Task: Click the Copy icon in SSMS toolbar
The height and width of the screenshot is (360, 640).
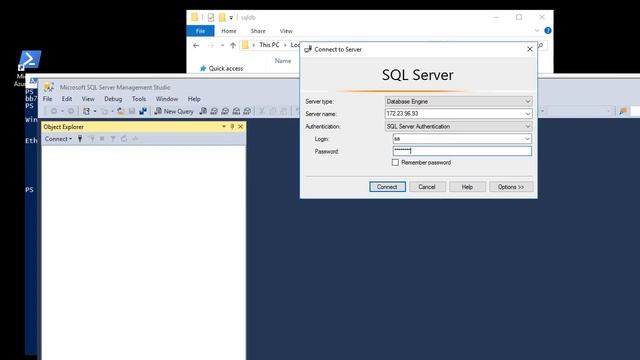Action: coord(273,111)
